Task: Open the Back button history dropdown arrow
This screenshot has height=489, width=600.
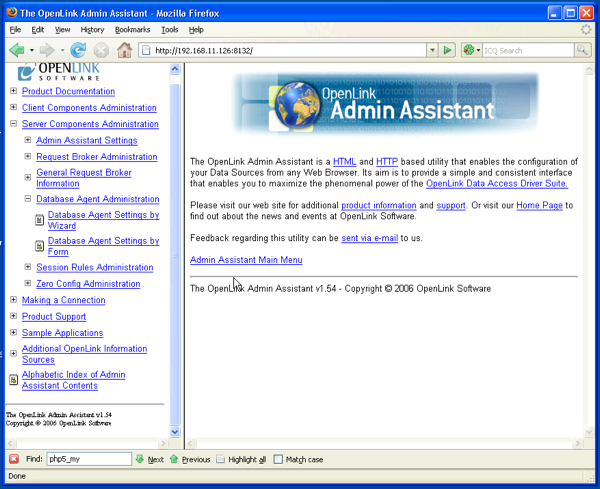Action: coord(32,50)
